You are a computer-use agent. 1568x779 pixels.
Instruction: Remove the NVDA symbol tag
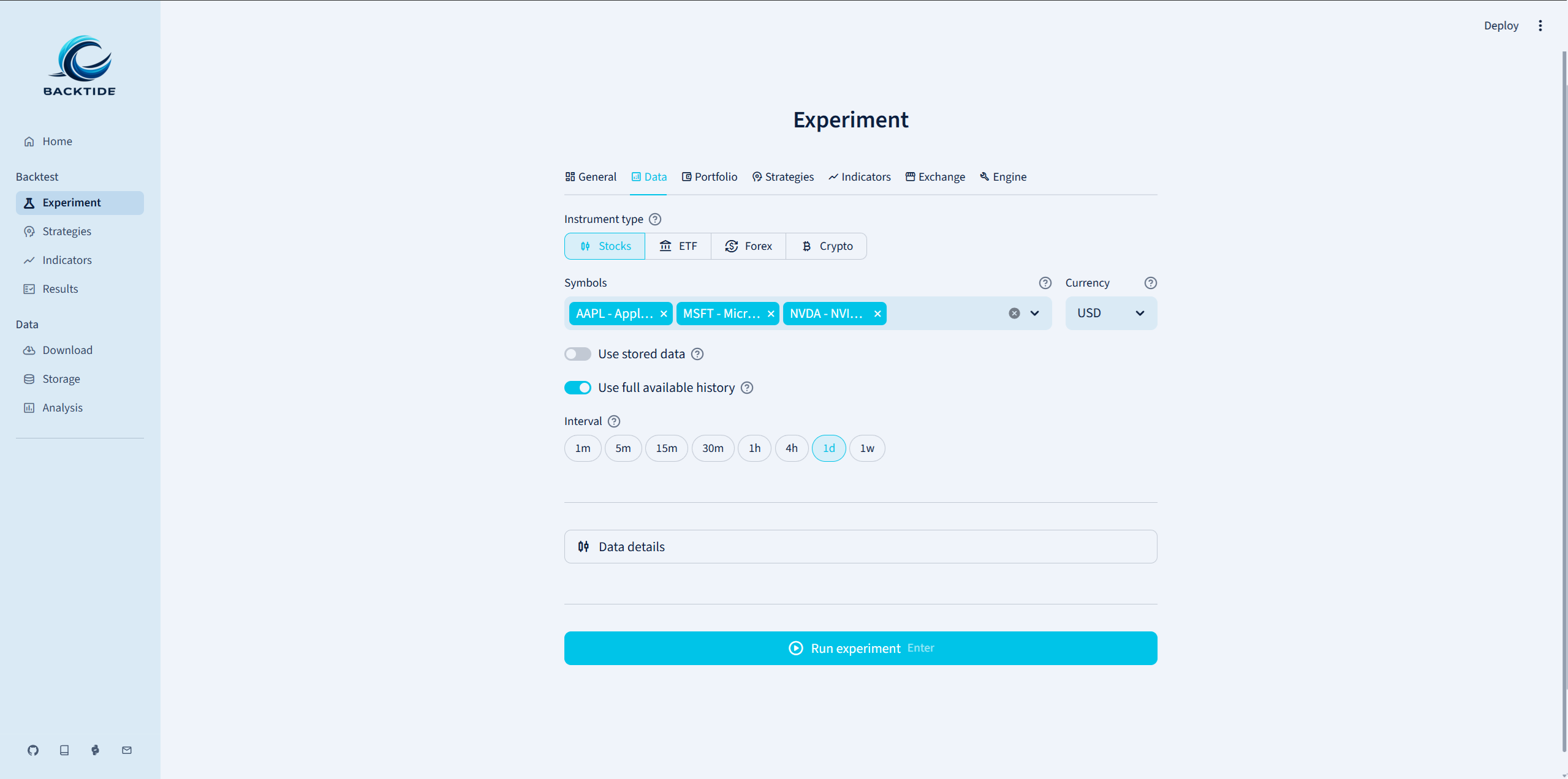[x=877, y=314]
